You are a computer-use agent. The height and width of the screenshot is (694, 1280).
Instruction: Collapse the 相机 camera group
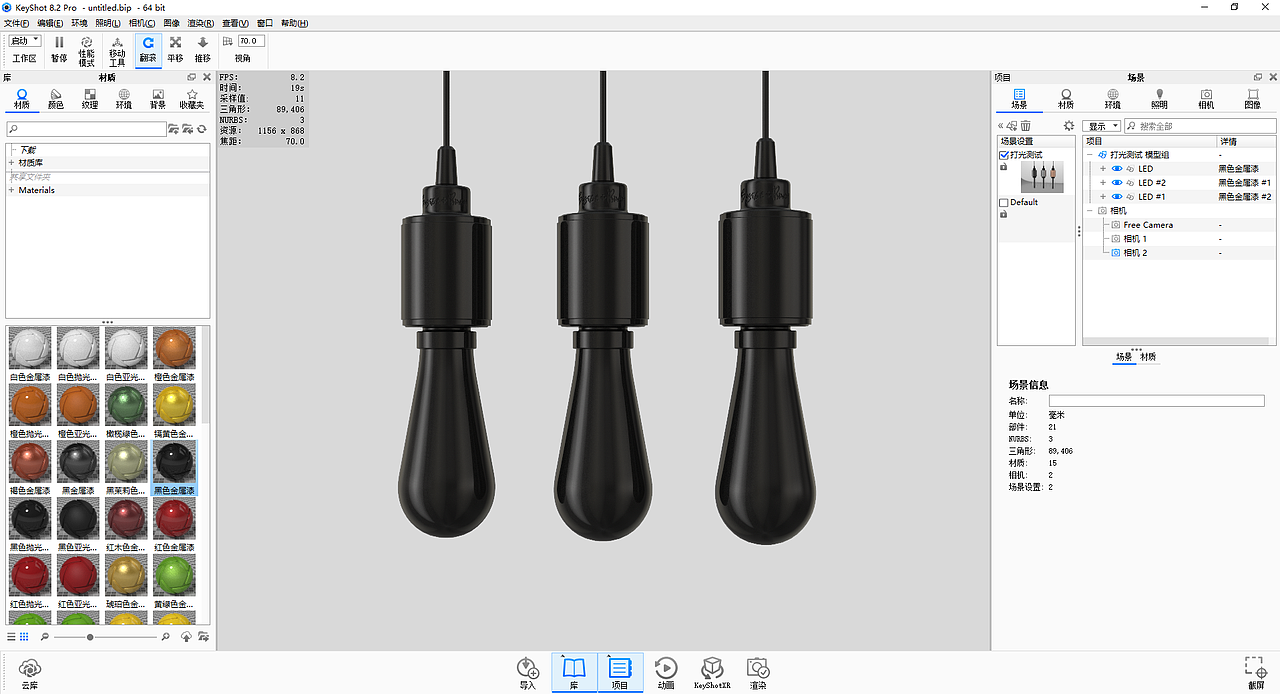coord(1090,211)
